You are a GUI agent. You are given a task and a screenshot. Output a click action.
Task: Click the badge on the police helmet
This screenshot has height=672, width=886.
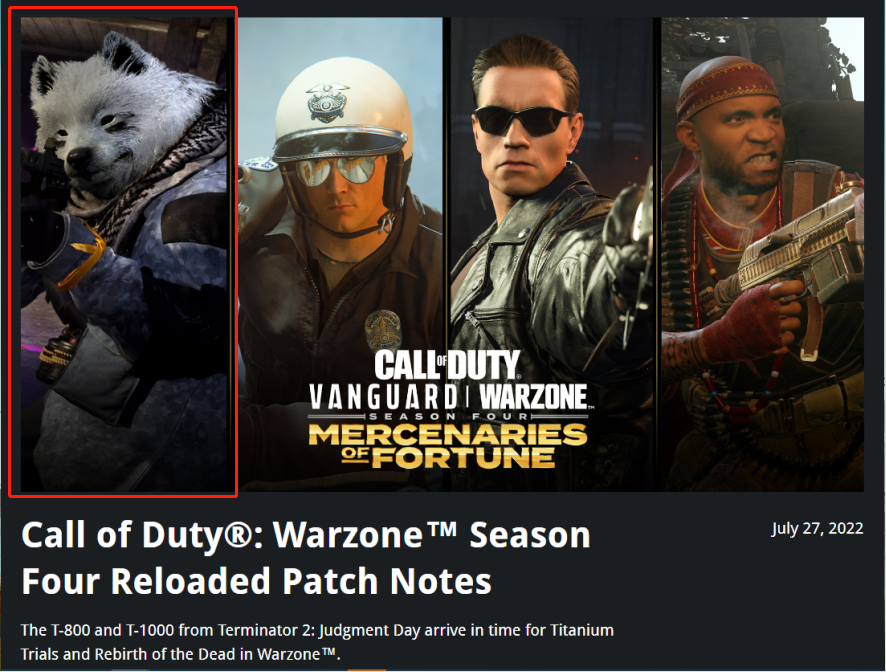point(329,102)
